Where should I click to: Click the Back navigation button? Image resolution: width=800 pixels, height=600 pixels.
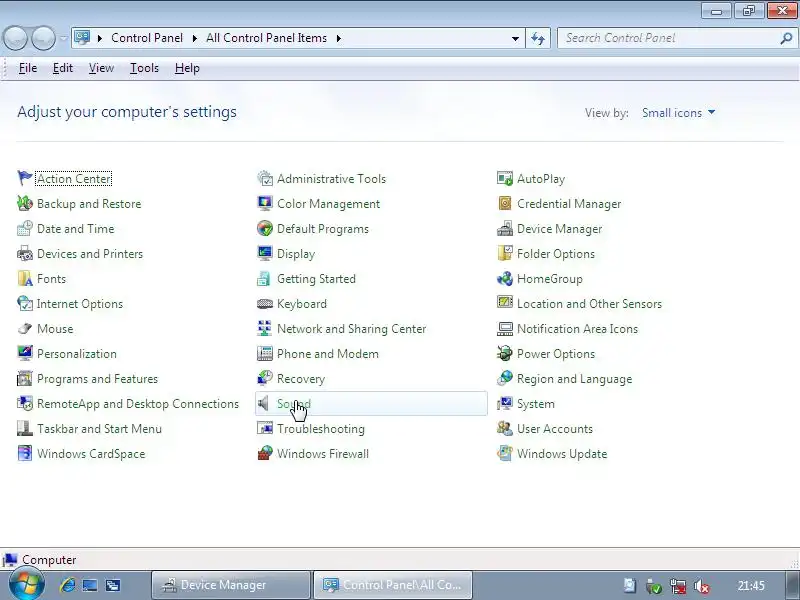coord(15,38)
